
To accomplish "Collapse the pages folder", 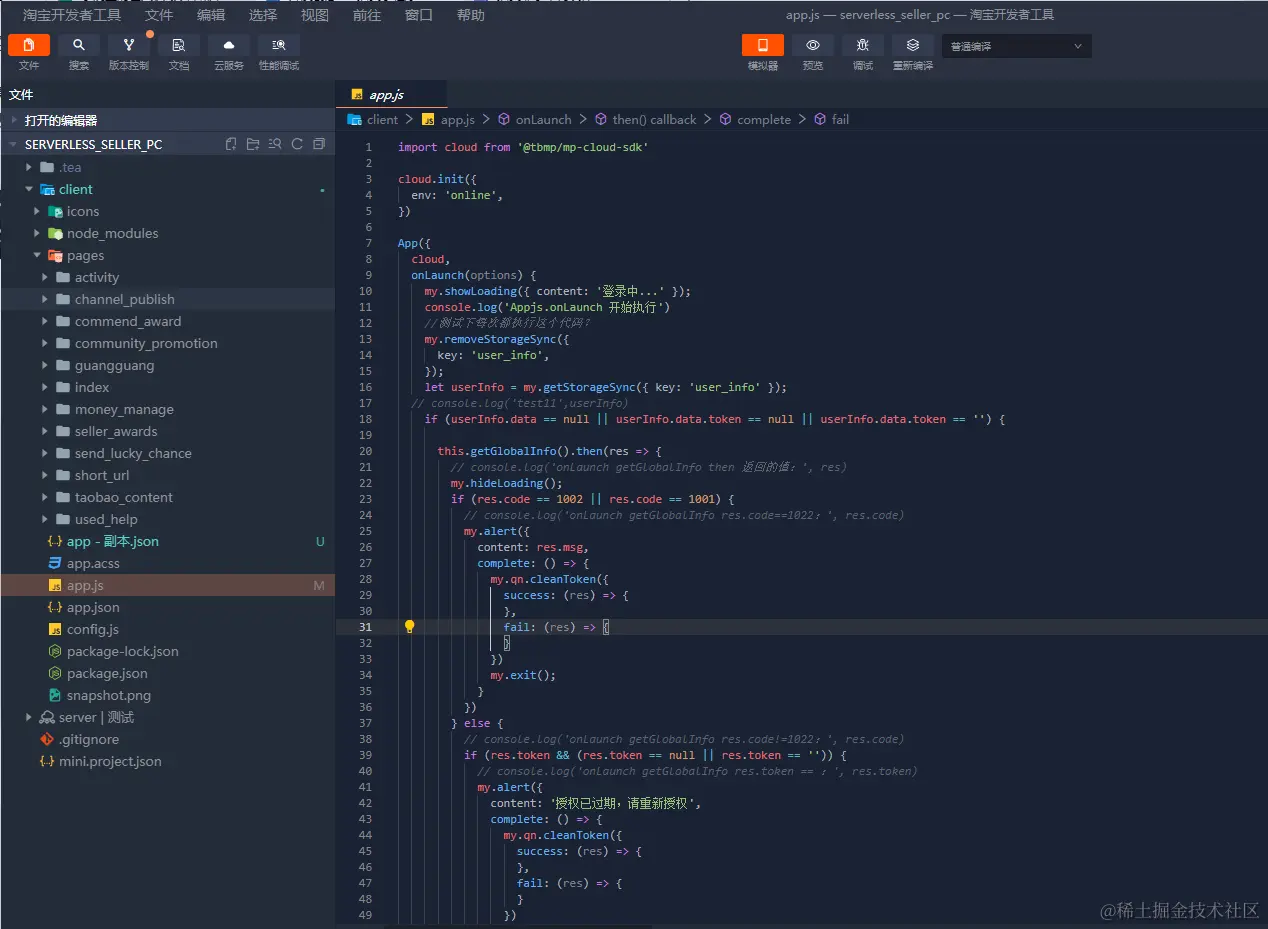I will click(x=85, y=255).
